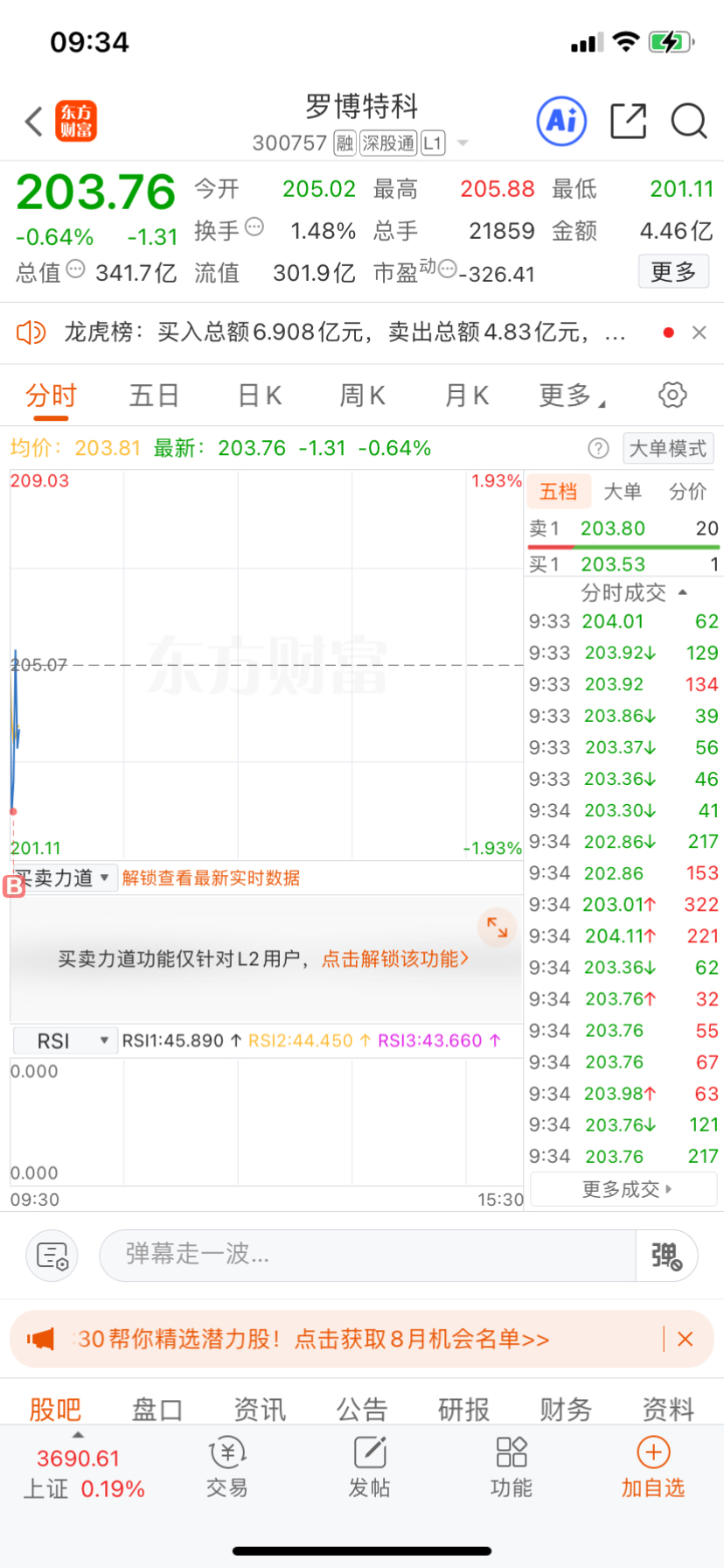Expand 更多成交 trades
Viewport: 724px width, 1568px height.
pos(624,1189)
